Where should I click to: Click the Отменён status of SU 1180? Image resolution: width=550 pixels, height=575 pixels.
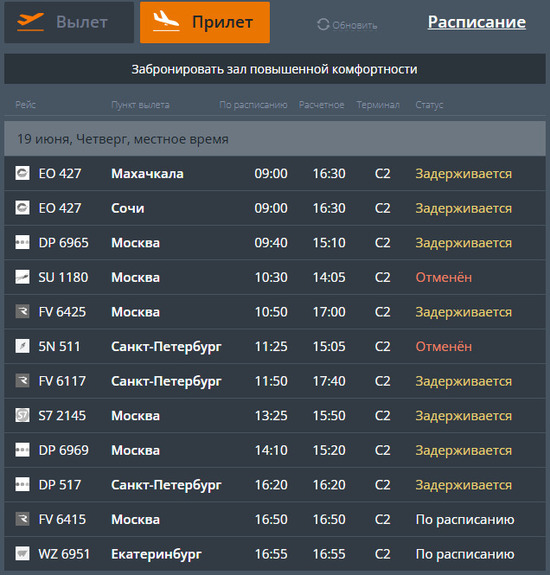click(444, 277)
